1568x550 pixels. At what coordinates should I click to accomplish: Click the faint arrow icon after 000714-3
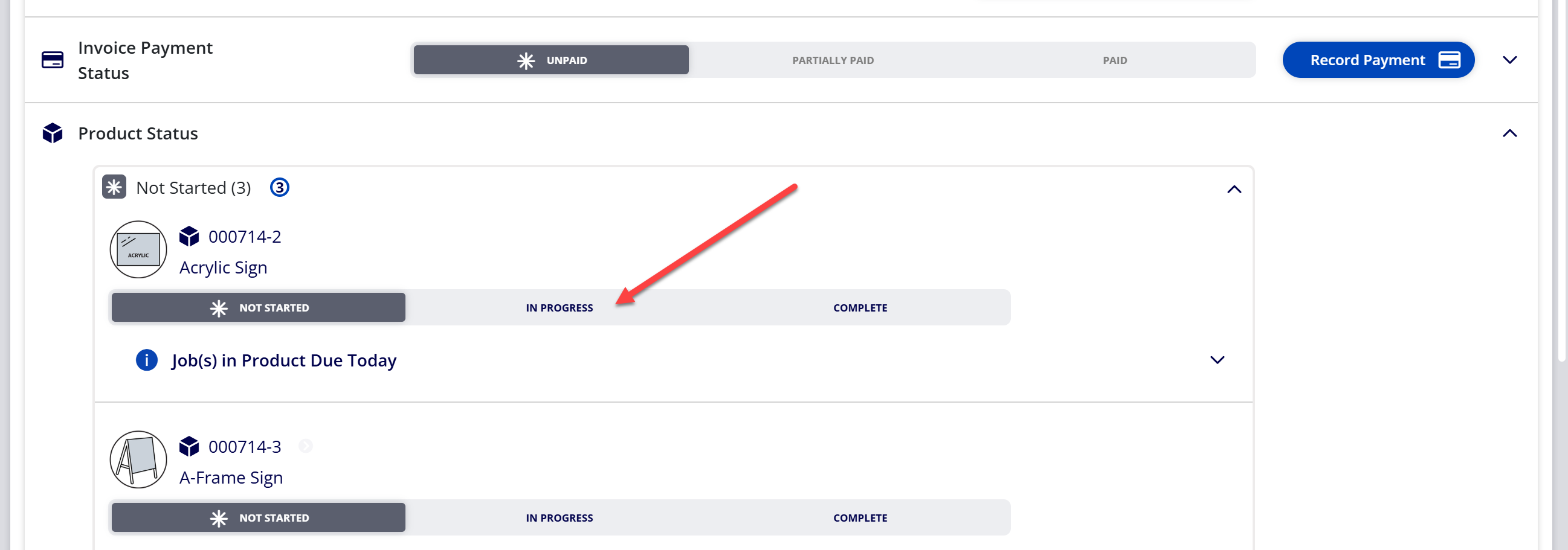(306, 446)
